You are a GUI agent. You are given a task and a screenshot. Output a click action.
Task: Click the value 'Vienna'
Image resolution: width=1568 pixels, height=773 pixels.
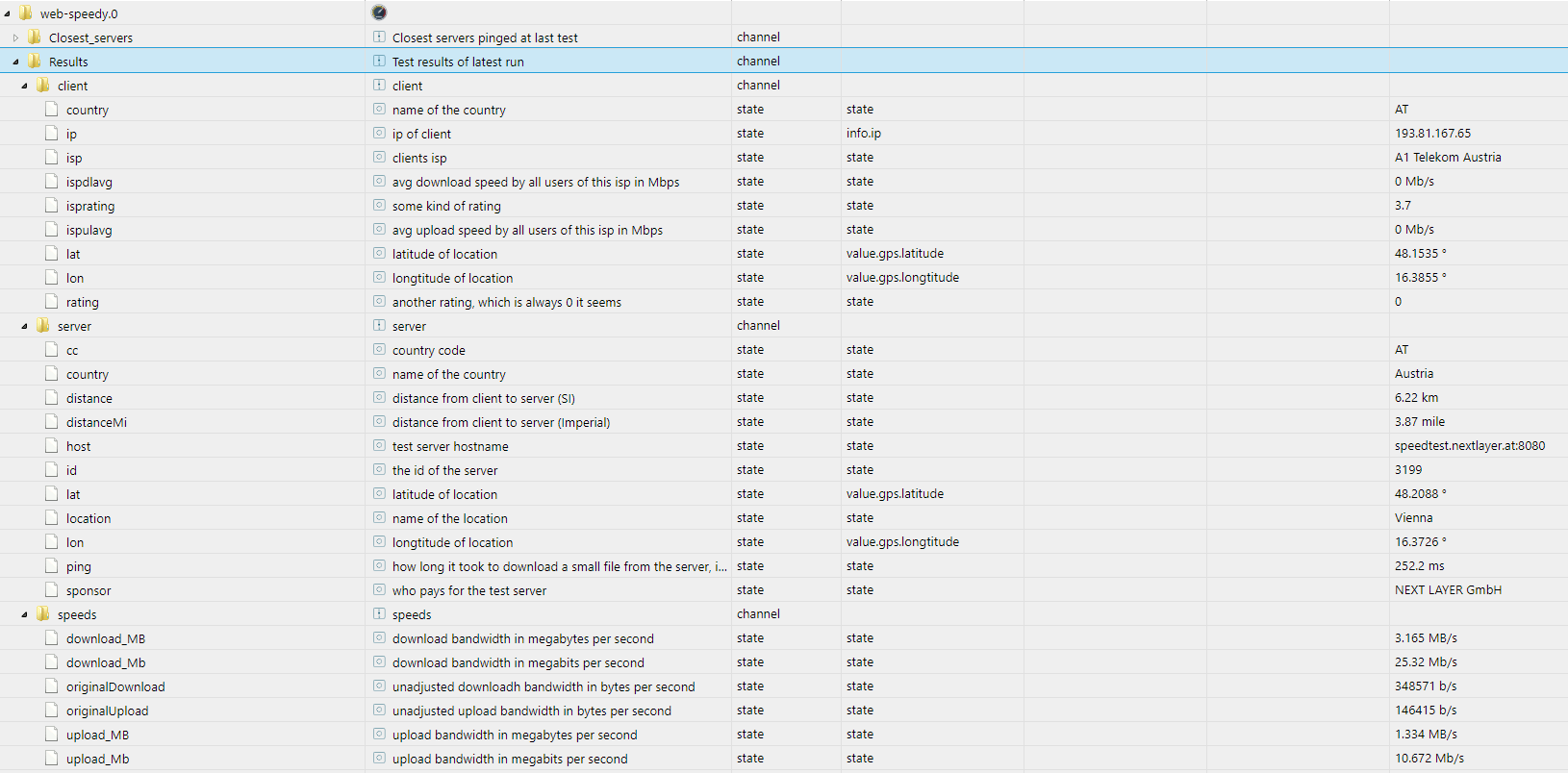pos(1413,518)
